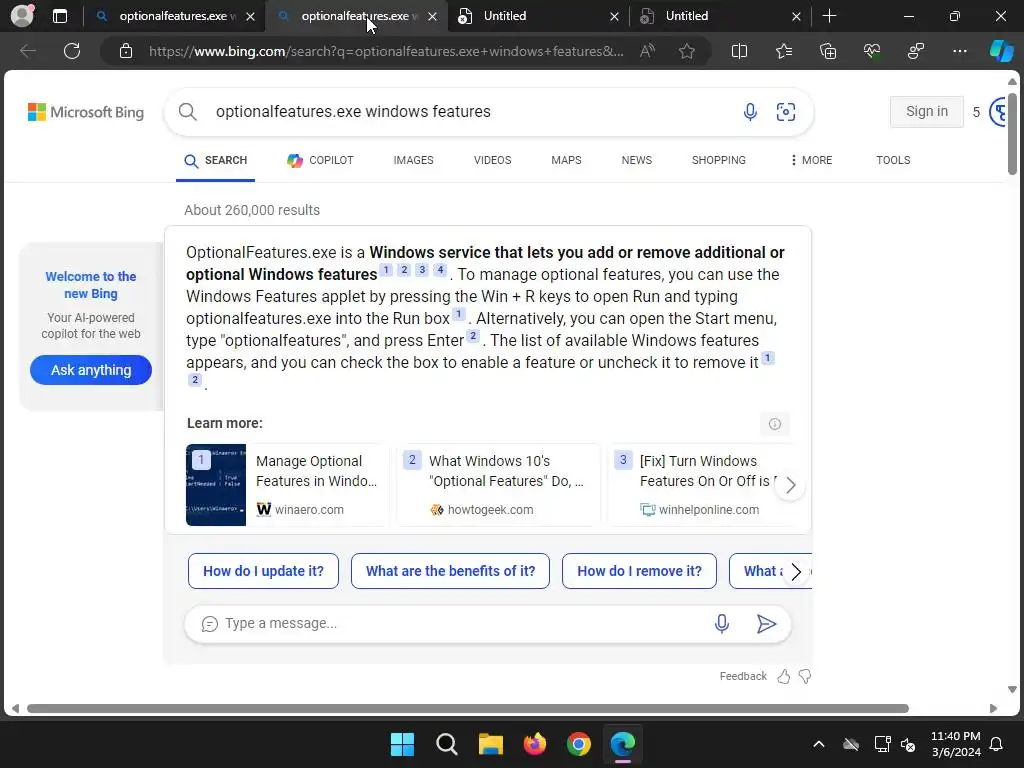Open the Microsoft Bing logo
Image resolution: width=1024 pixels, height=768 pixels.
pyautogui.click(x=86, y=112)
